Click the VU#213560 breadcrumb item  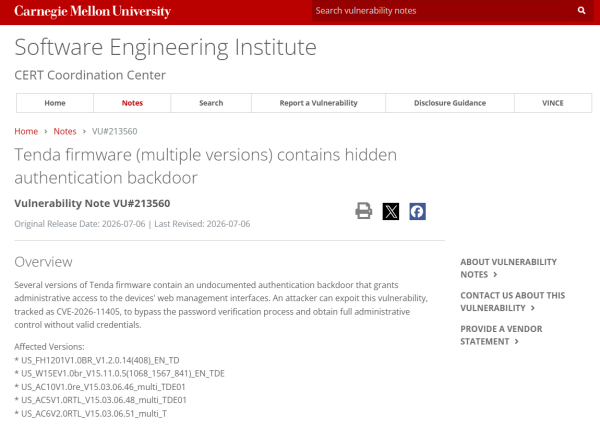(x=114, y=131)
